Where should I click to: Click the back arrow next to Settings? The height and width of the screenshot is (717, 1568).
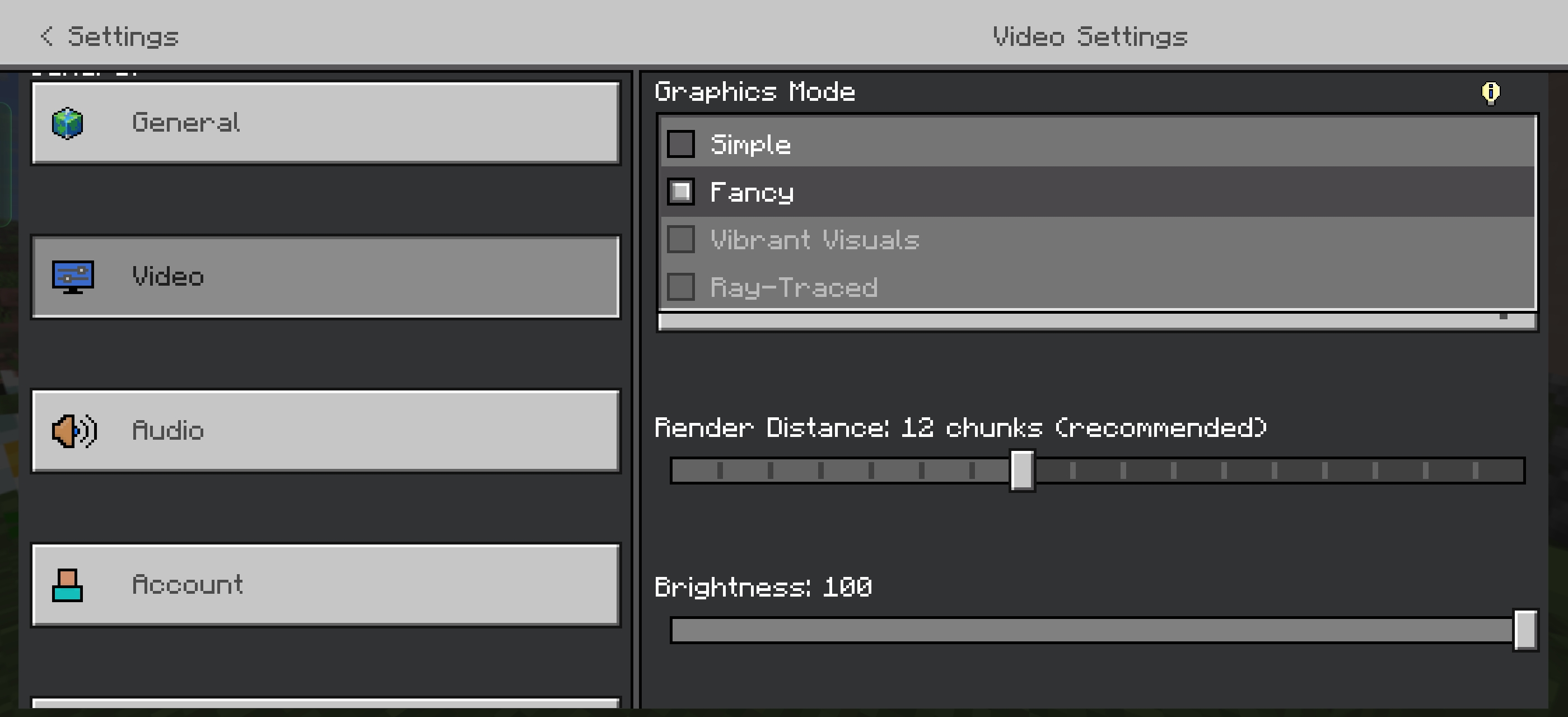(46, 36)
